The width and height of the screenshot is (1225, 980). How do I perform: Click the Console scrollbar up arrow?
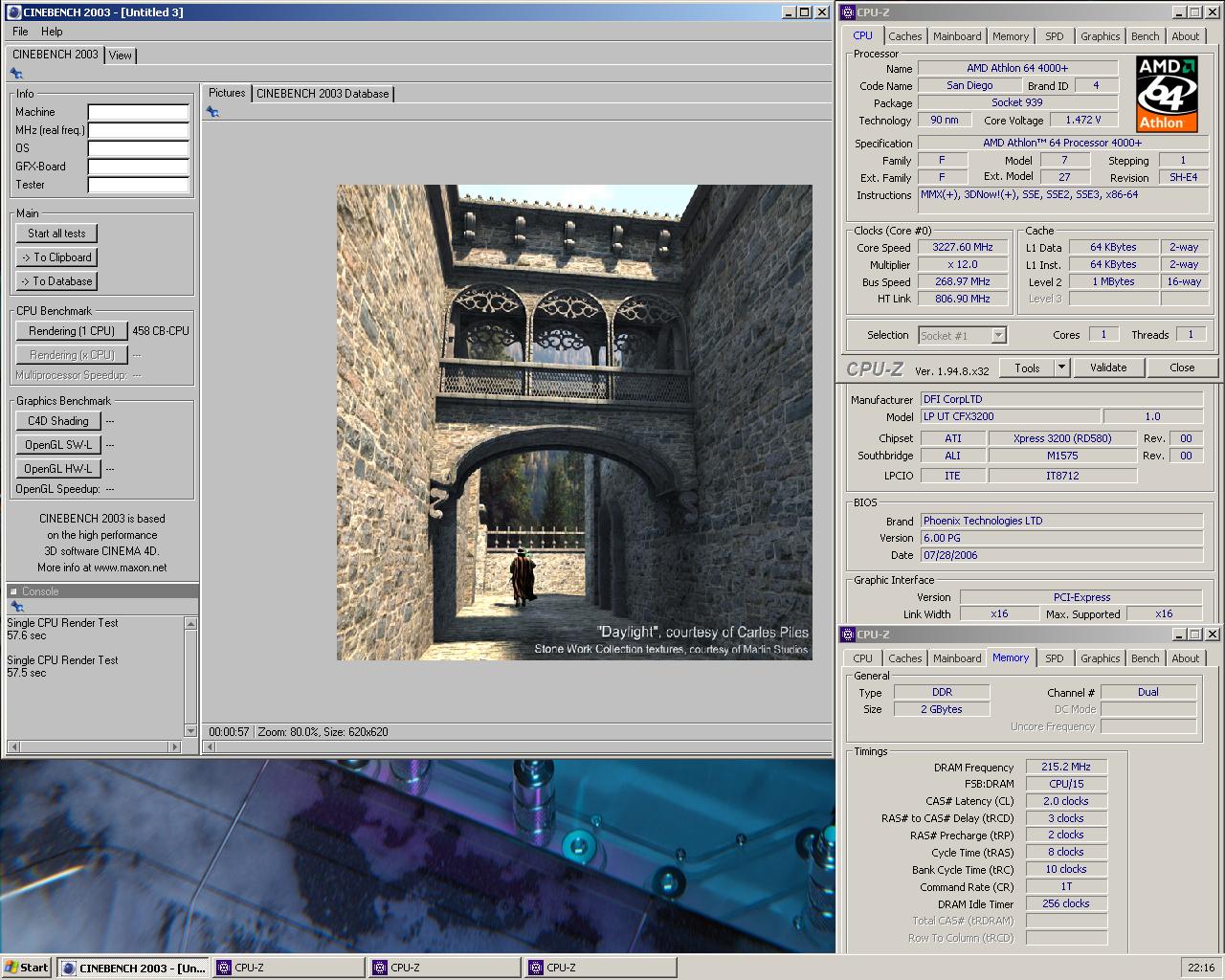pos(190,623)
